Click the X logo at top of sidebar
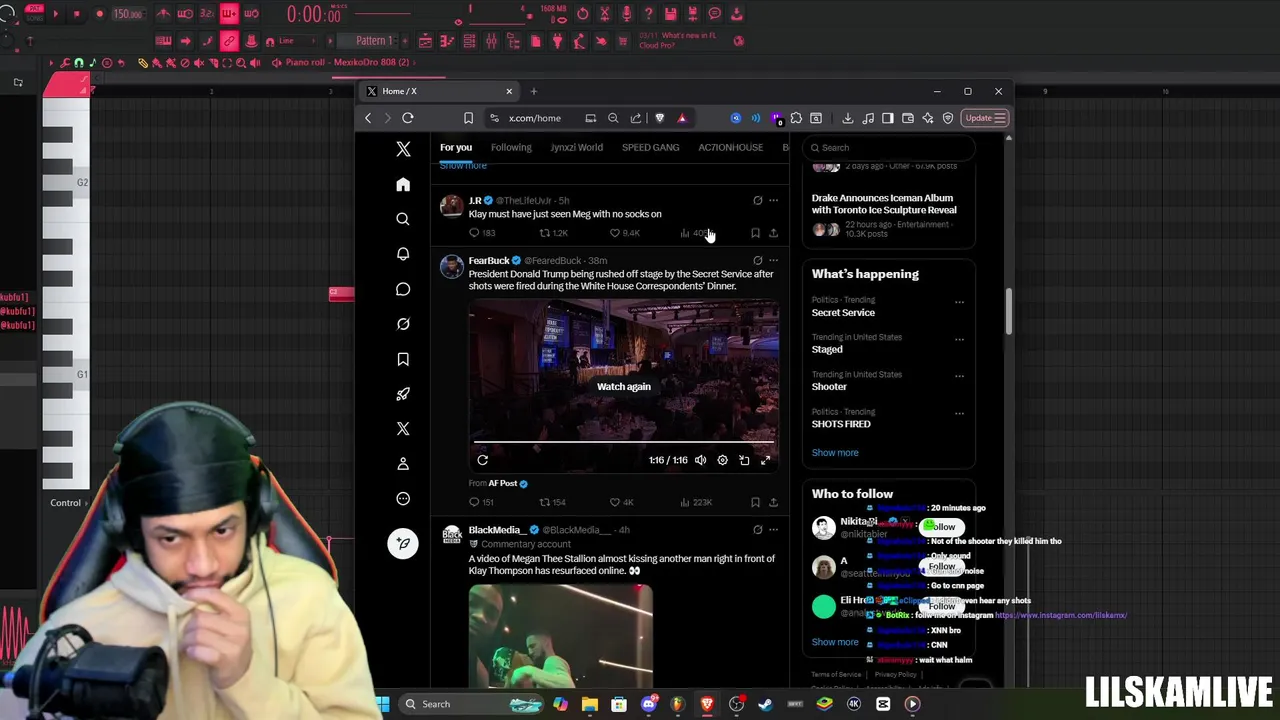 (403, 149)
